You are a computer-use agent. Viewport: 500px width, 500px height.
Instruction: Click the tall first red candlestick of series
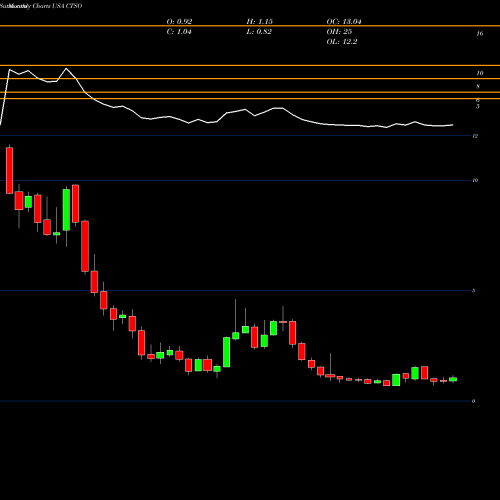coord(9,170)
